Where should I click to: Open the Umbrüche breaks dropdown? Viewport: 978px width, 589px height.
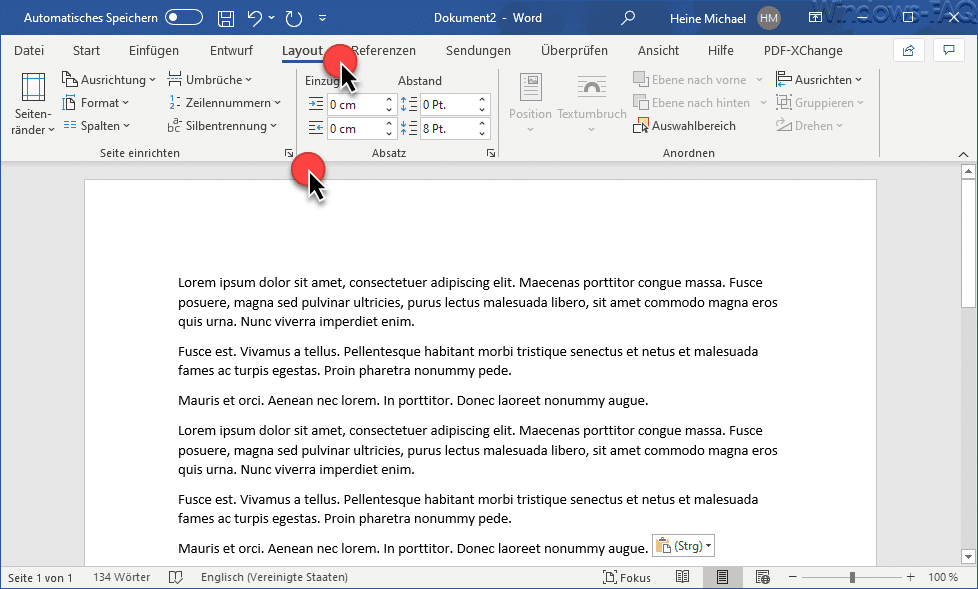pyautogui.click(x=210, y=80)
